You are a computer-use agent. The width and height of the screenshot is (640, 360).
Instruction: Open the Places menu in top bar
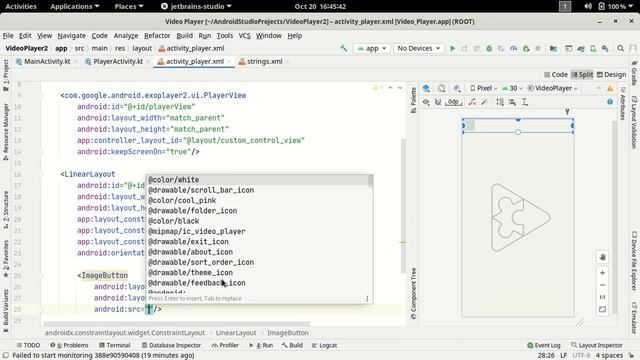click(129, 6)
